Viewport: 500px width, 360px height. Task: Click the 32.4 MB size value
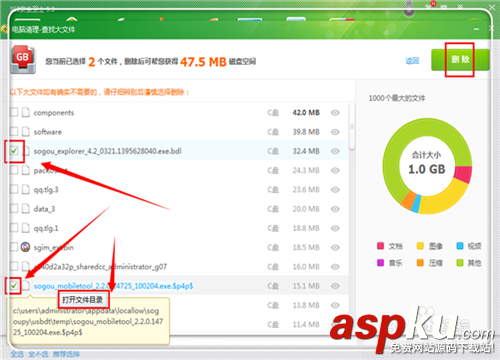306,151
